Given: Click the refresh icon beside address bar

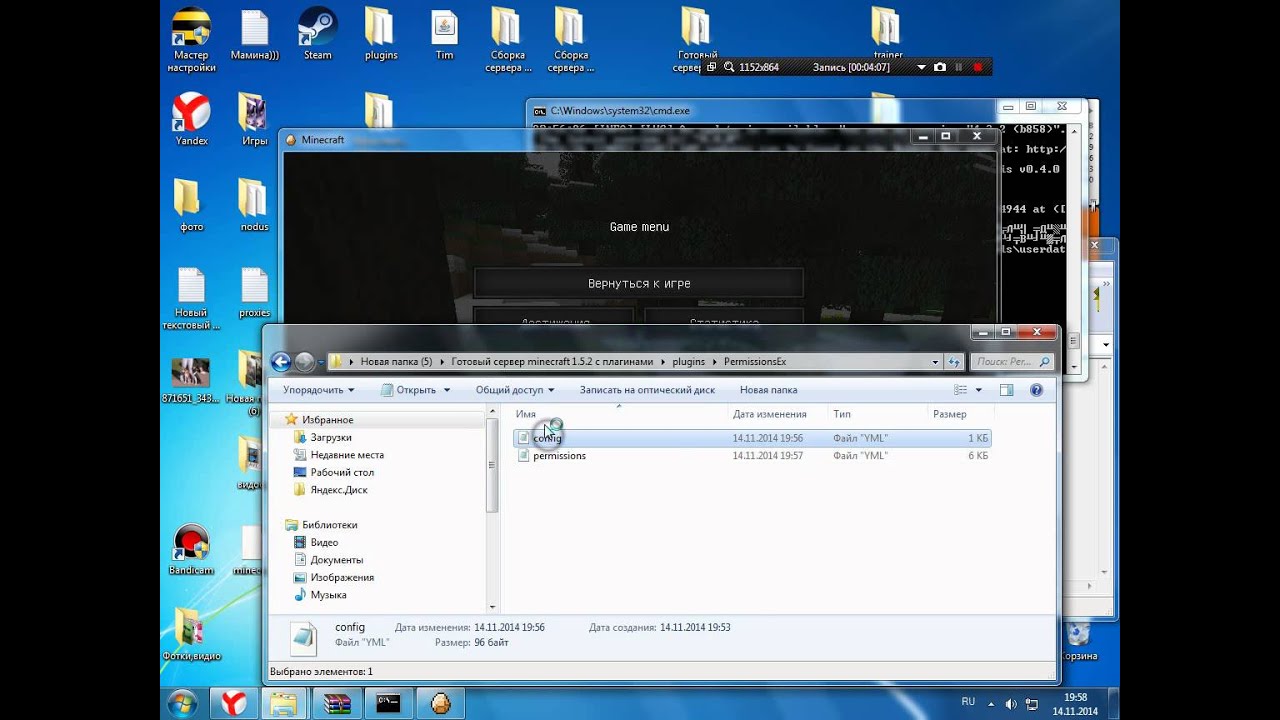Looking at the screenshot, I should click(x=955, y=362).
